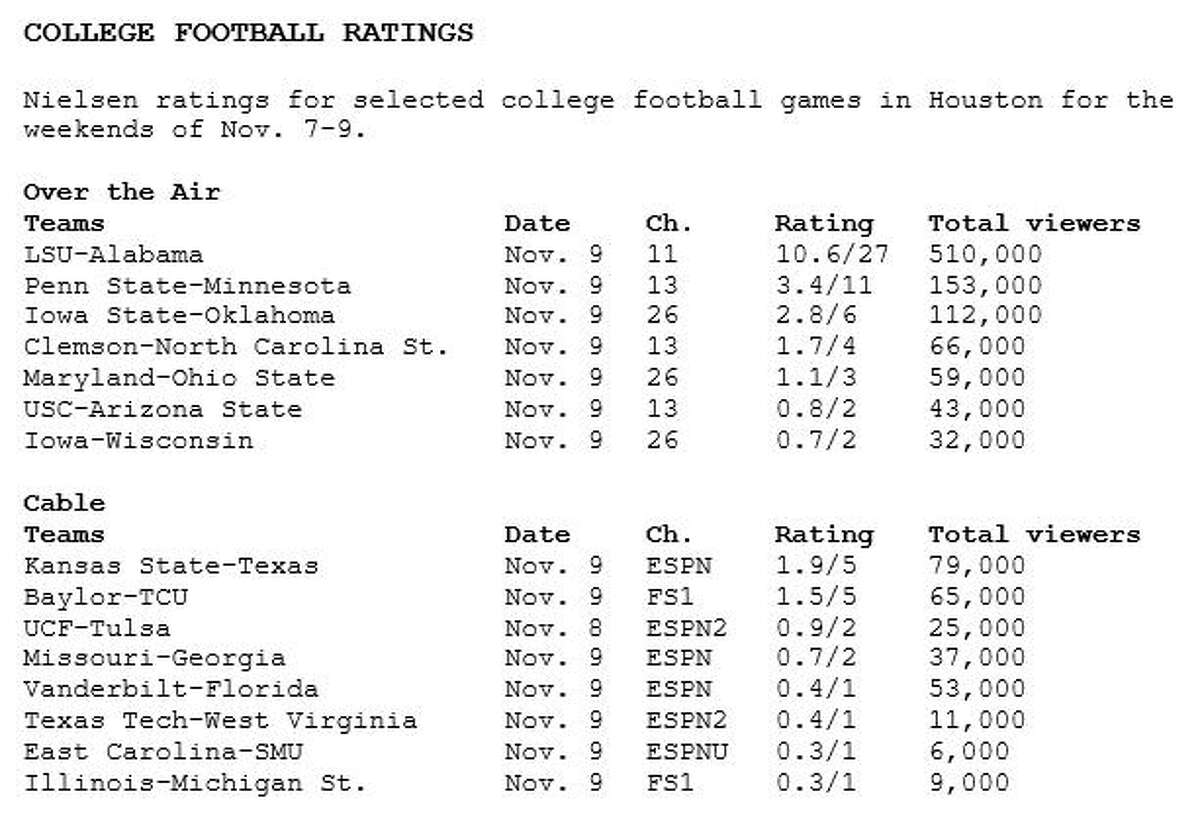Click the 10.6/27 rating value
This screenshot has width=1200, height=820.
point(823,254)
